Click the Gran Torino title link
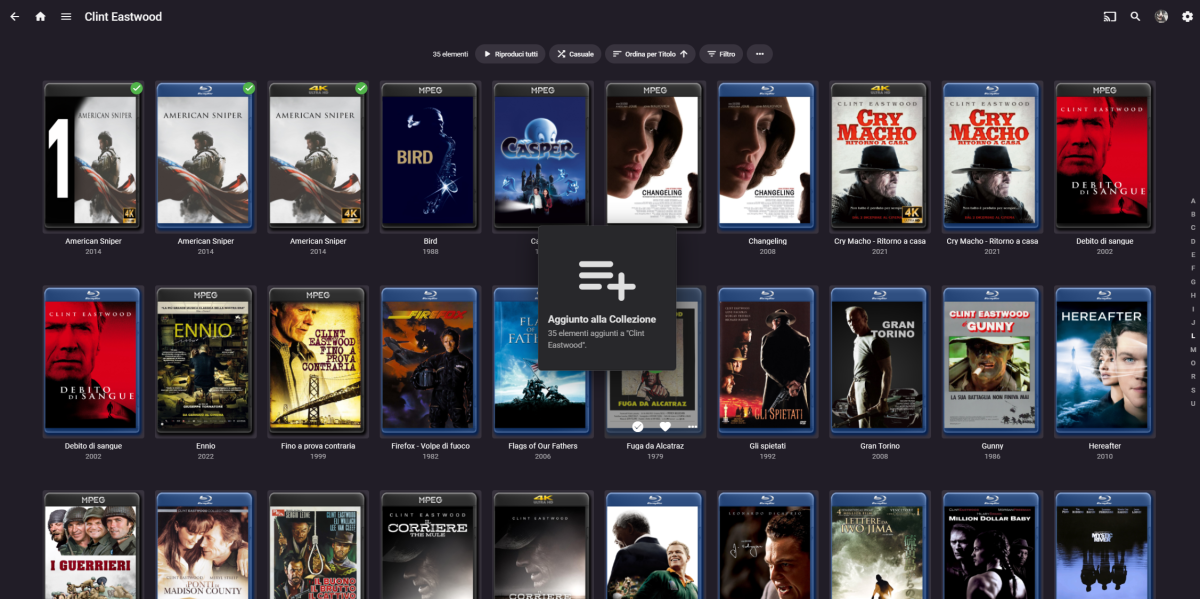The image size is (1200, 599). [880, 446]
